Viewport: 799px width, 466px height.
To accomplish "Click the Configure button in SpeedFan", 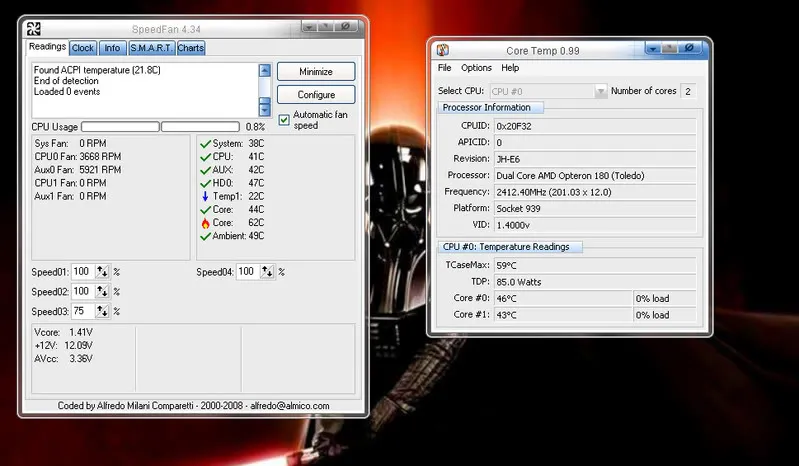I will pos(316,95).
